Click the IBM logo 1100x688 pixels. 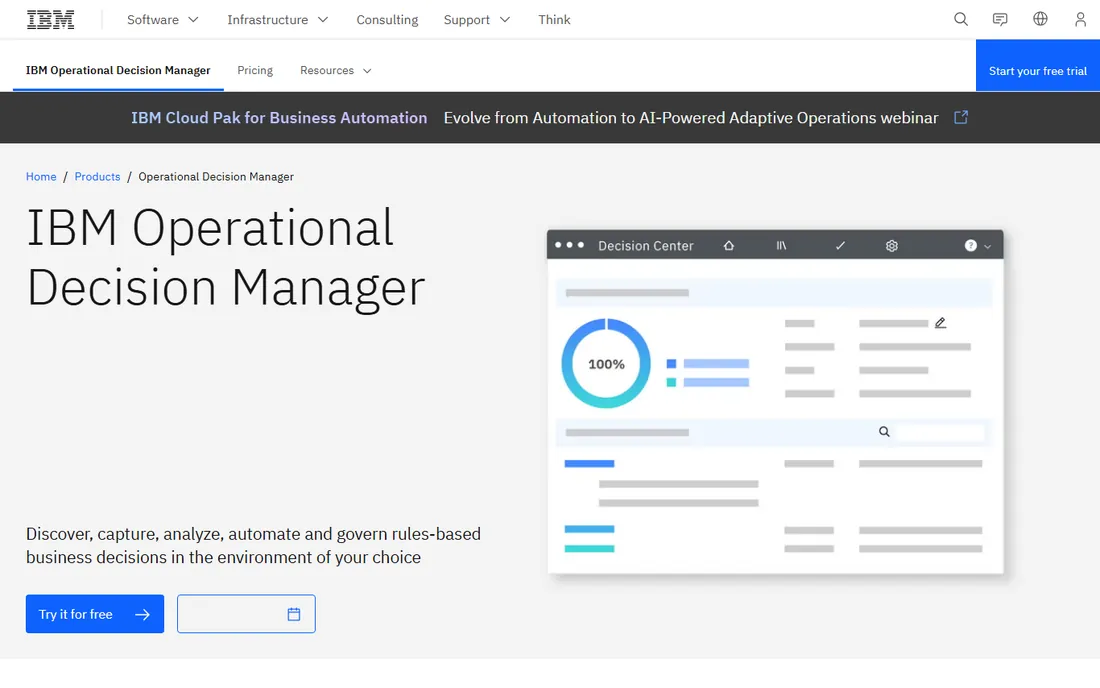51,20
